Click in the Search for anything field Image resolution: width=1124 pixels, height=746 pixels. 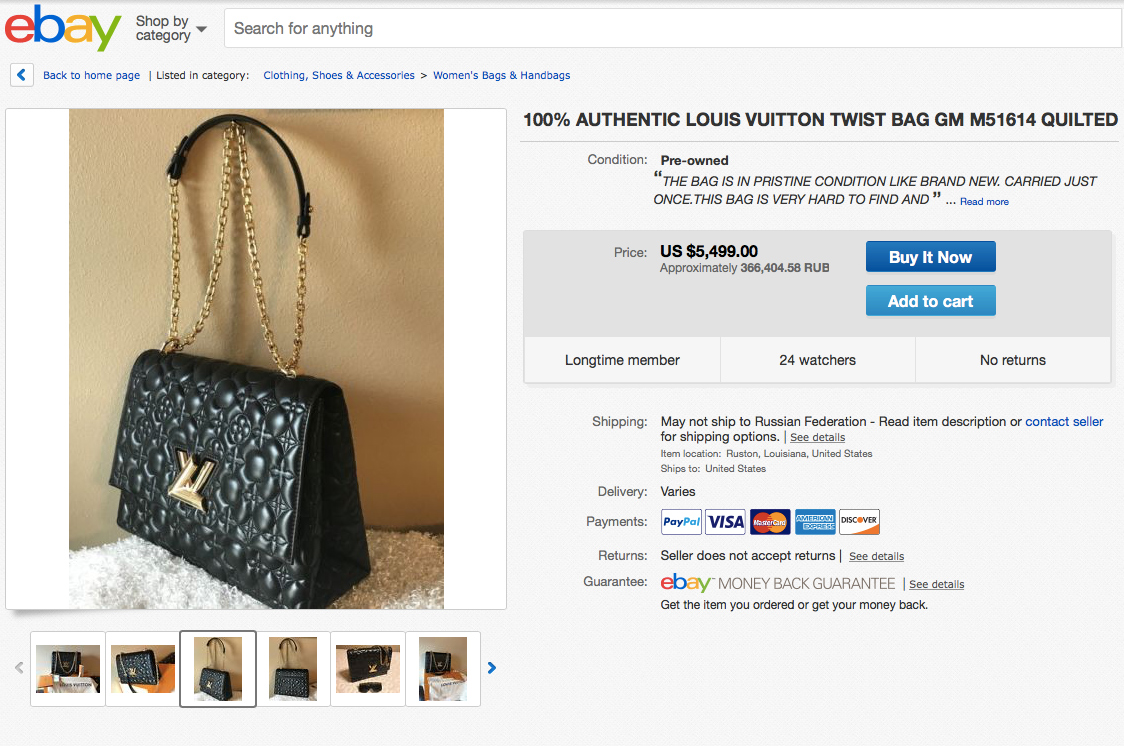pyautogui.click(x=672, y=28)
